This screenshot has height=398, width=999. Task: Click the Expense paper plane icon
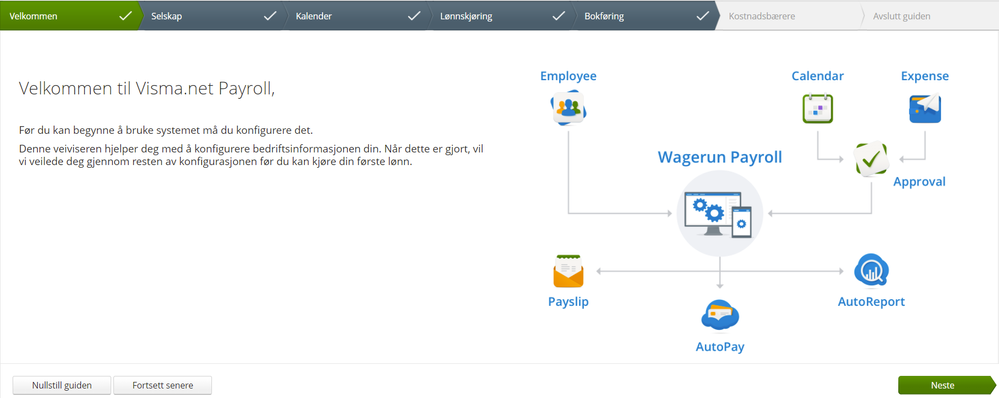point(924,108)
